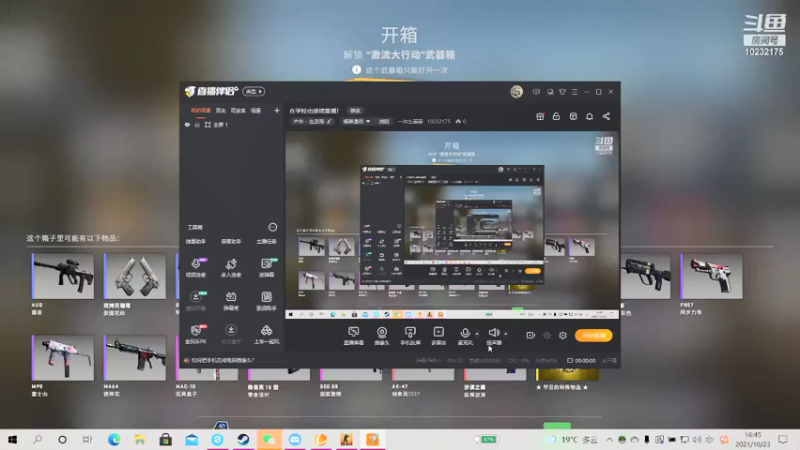This screenshot has width=800, height=450.
Task: Open Steam from taskbar
Action: click(243, 439)
